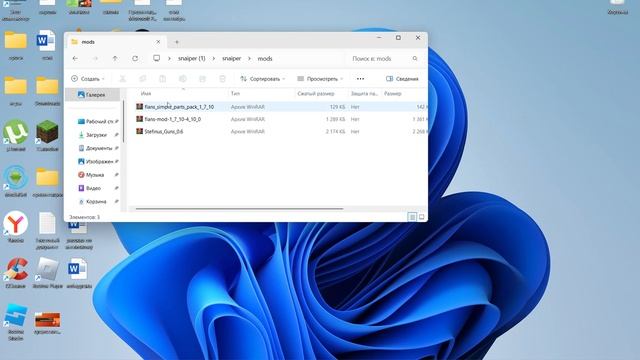Click the Защита па... column header
Viewport: 640px width, 360px height.
(x=364, y=93)
